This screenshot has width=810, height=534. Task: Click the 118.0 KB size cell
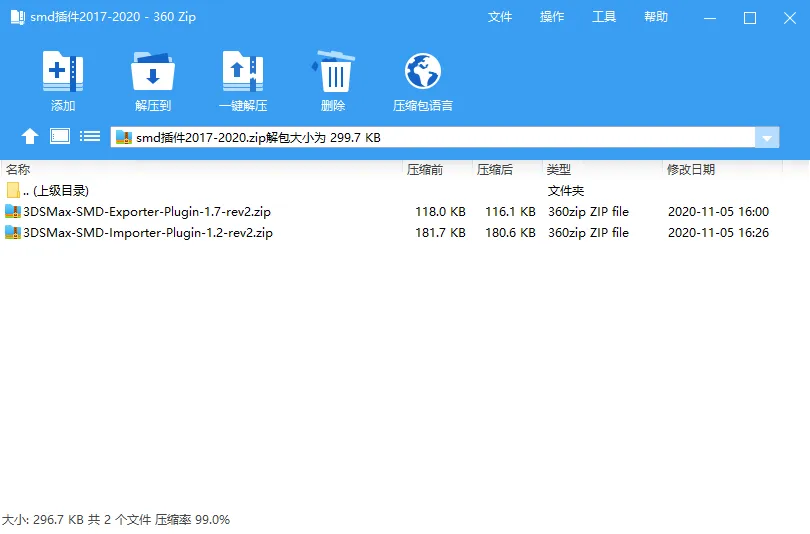(440, 212)
